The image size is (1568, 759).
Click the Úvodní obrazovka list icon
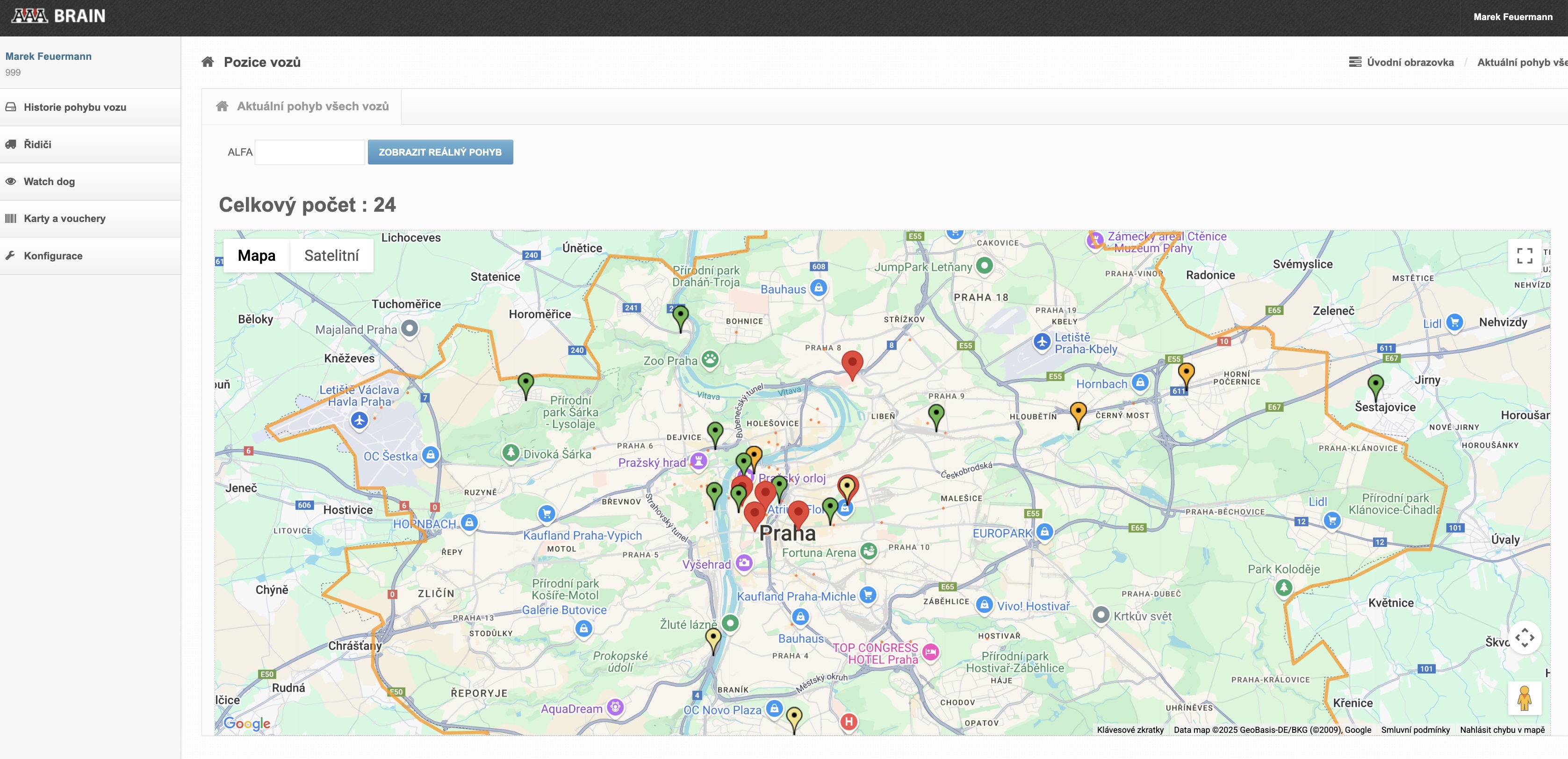coord(1355,62)
